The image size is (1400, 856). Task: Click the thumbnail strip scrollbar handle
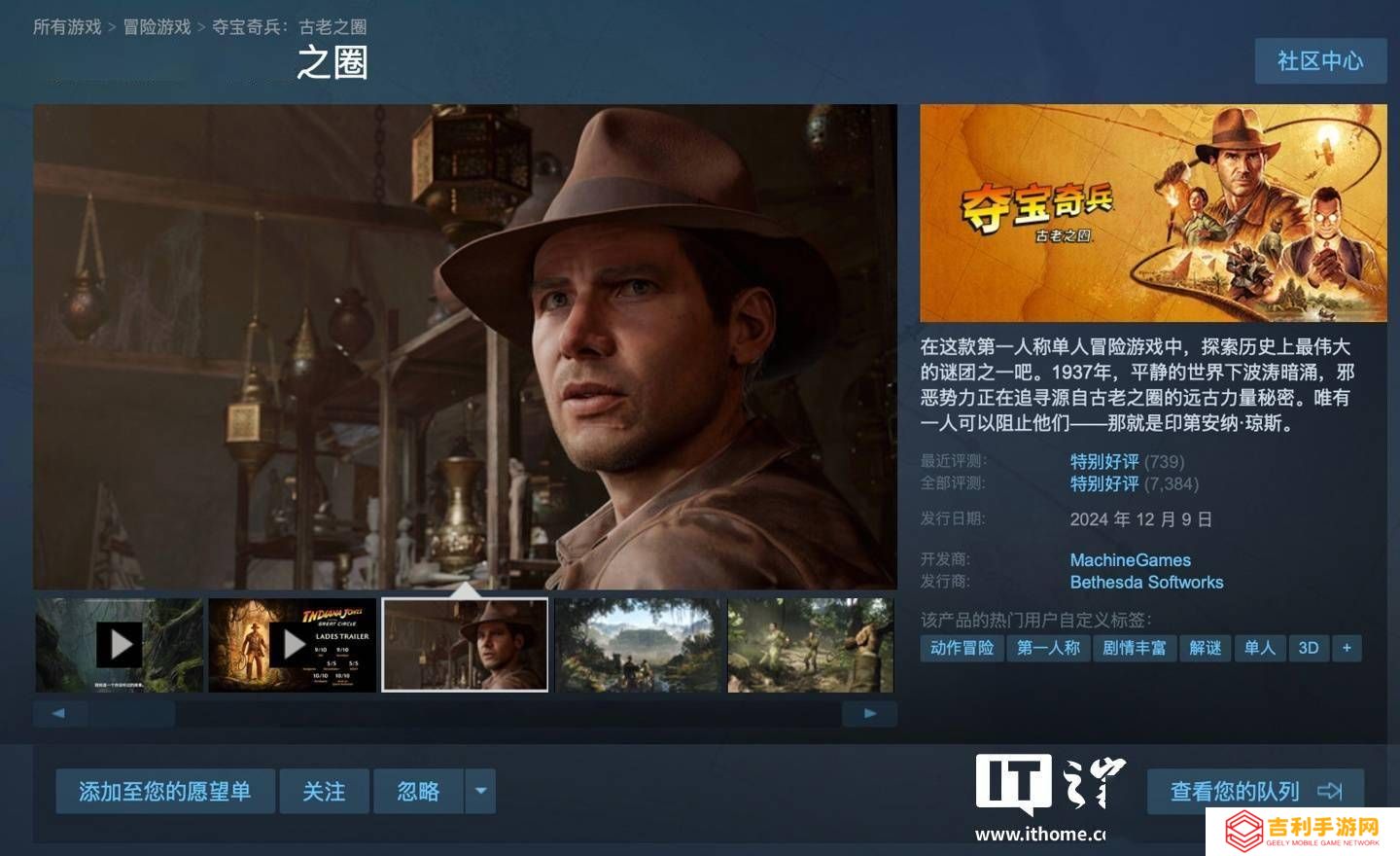pyautogui.click(x=132, y=713)
